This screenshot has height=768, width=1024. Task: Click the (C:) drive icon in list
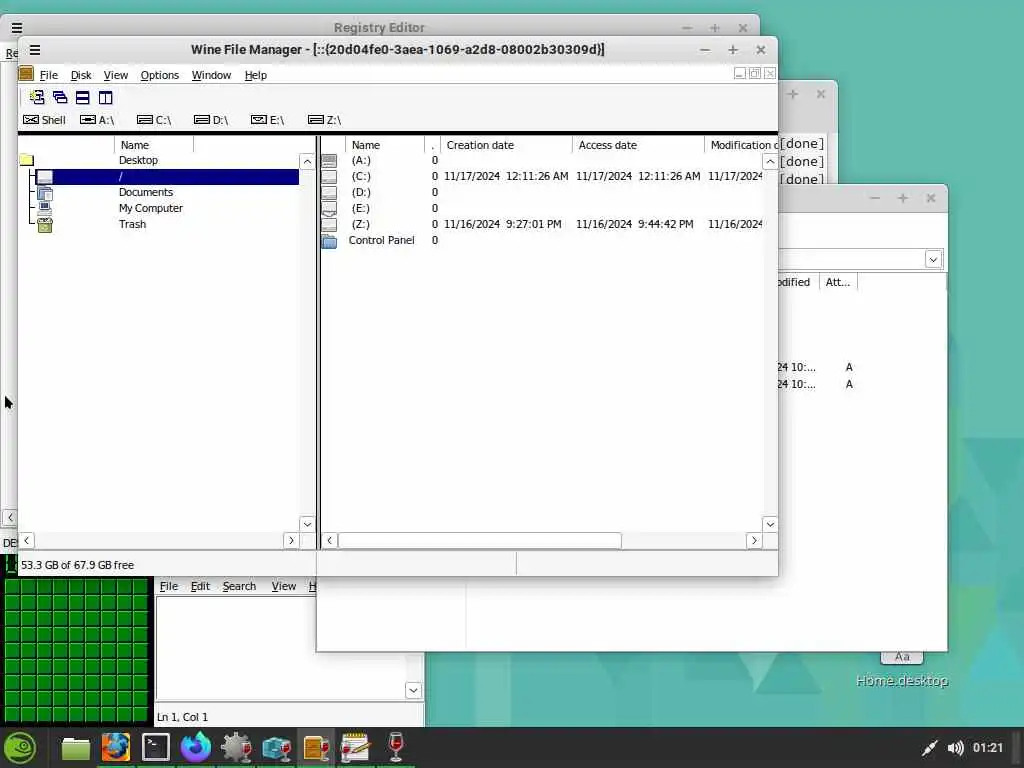330,176
